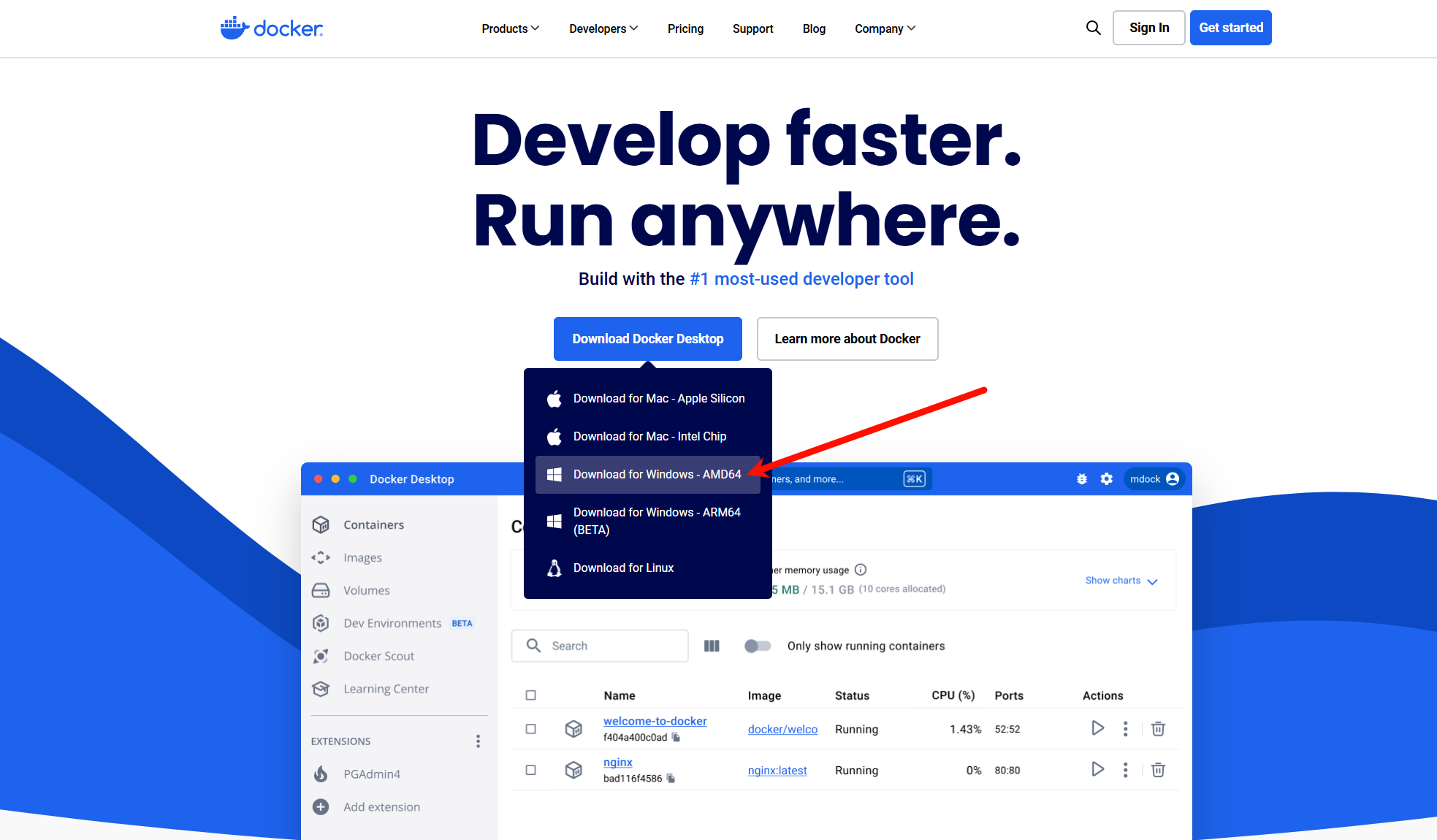Open welcome-to-docker row three-dot menu

1126,728
